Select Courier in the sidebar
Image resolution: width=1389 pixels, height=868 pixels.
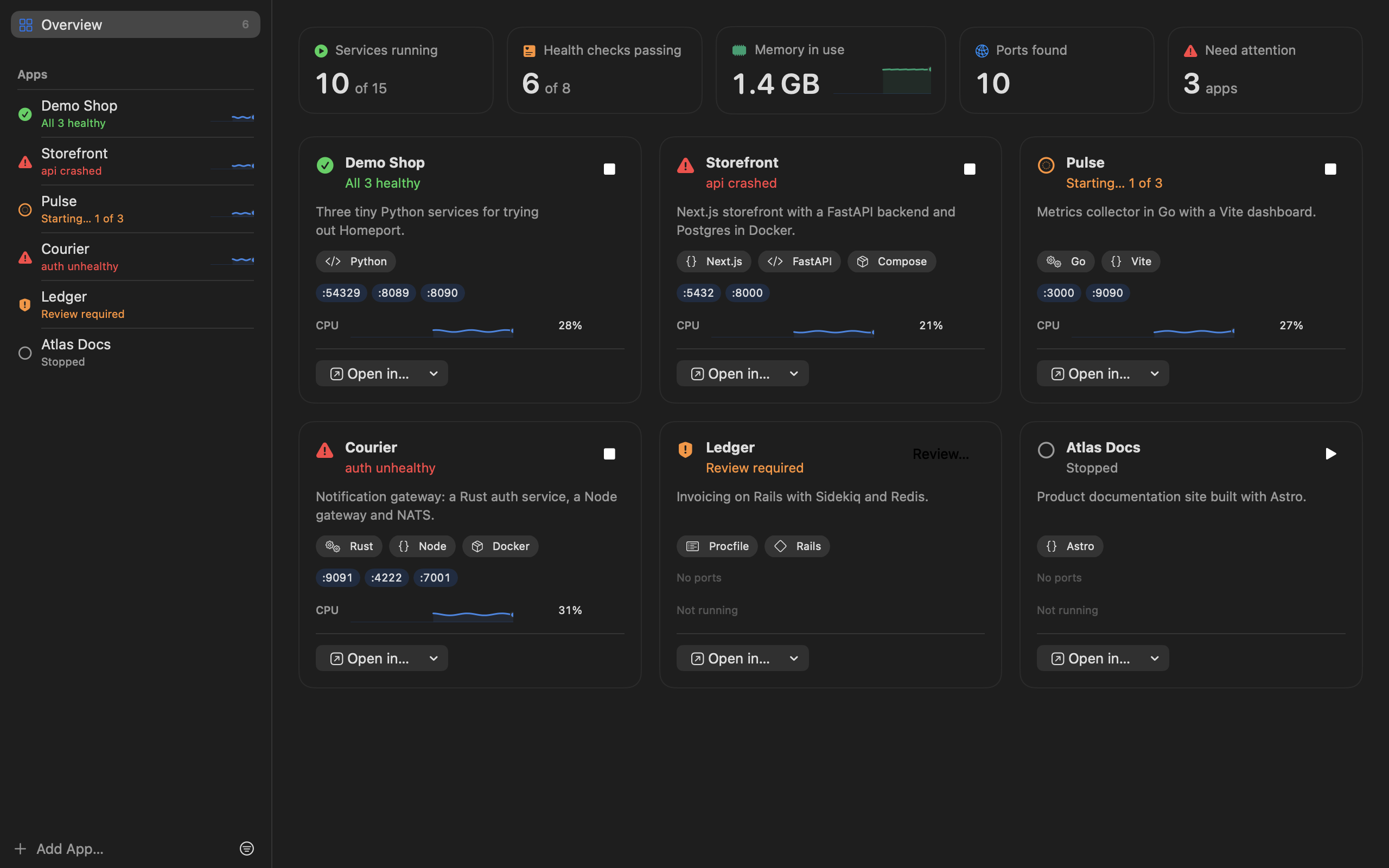(x=136, y=257)
